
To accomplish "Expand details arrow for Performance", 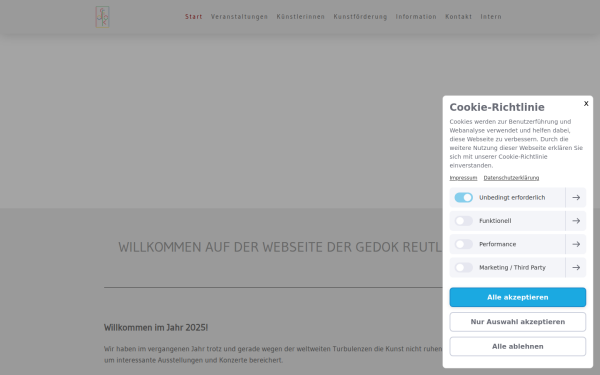I will pyautogui.click(x=576, y=244).
